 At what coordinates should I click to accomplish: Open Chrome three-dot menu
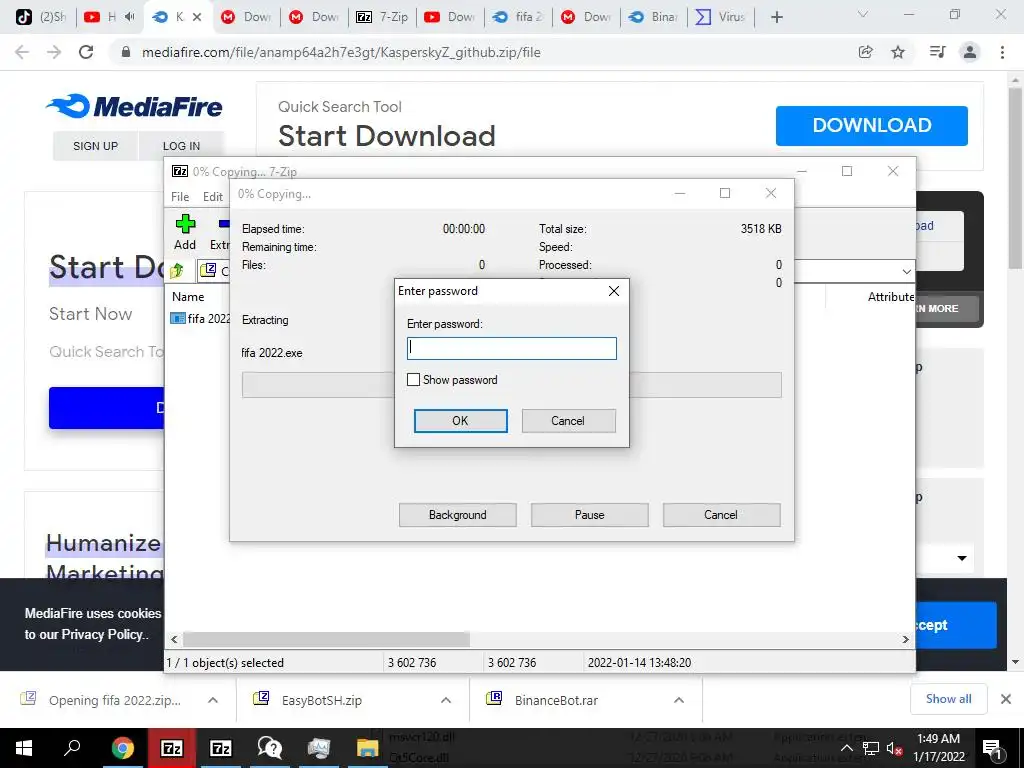(x=1002, y=52)
